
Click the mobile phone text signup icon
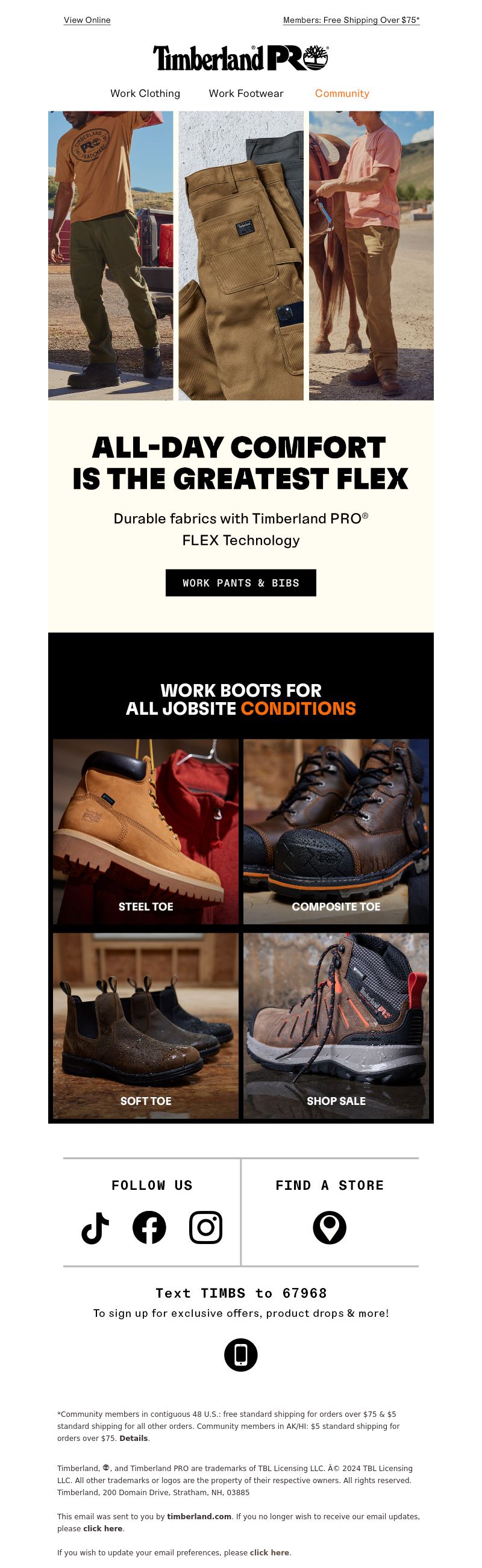240,1355
